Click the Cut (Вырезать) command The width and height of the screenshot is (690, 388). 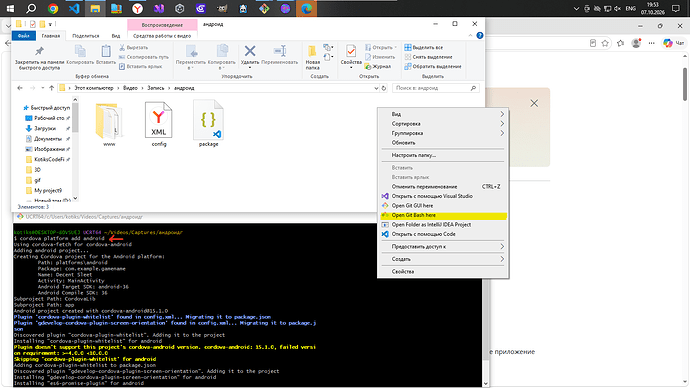click(134, 48)
